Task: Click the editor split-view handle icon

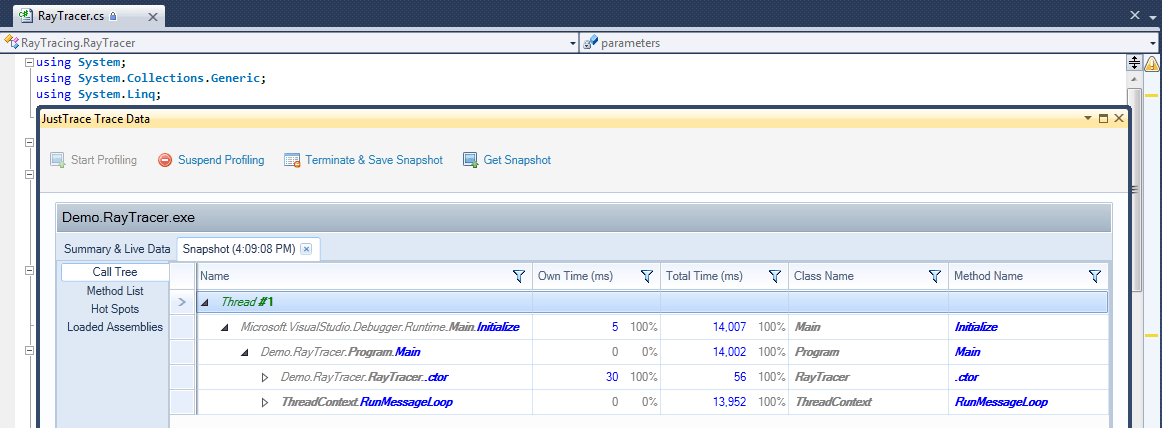Action: point(1134,64)
